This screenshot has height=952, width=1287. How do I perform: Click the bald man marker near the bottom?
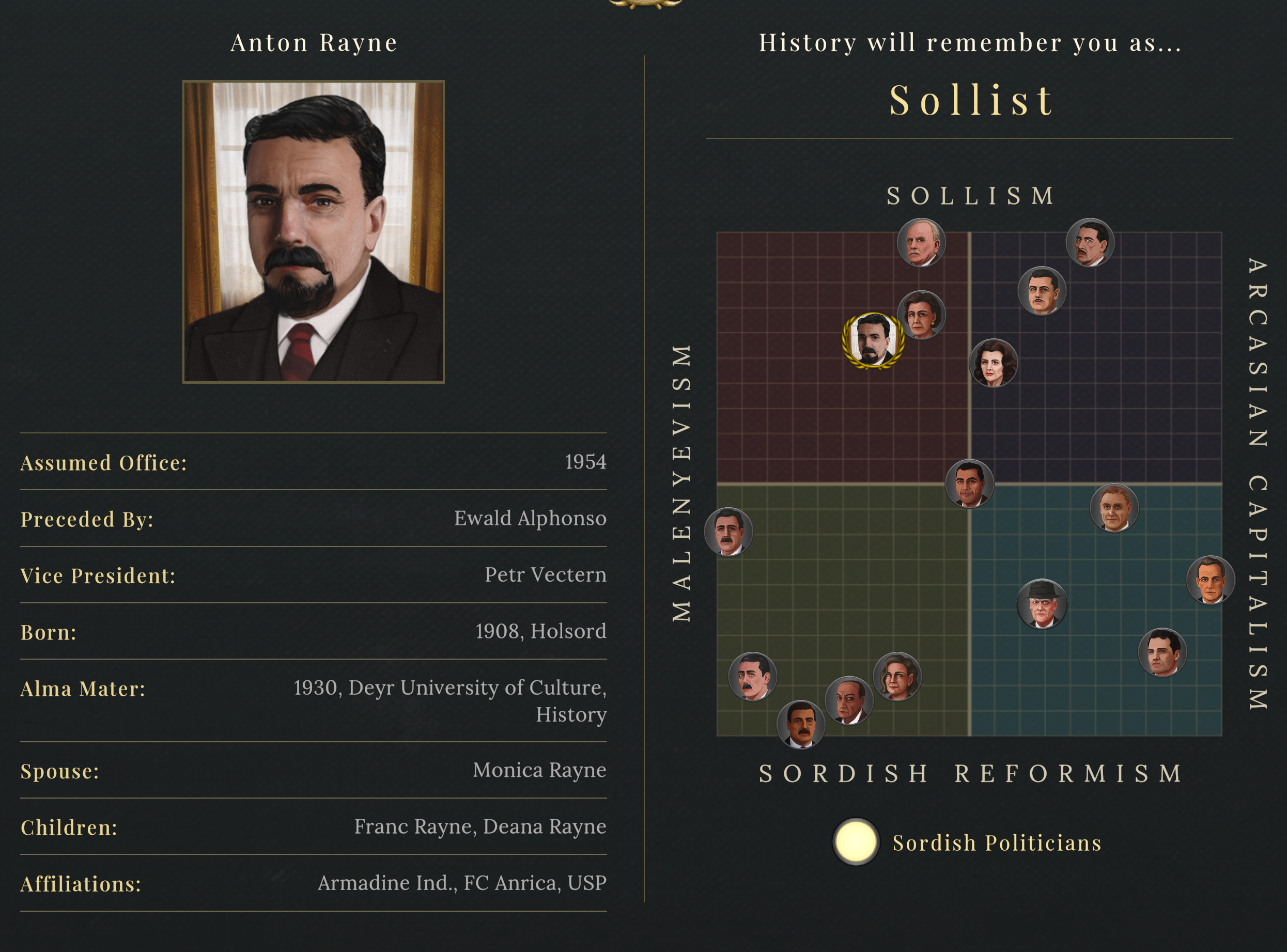click(x=849, y=701)
